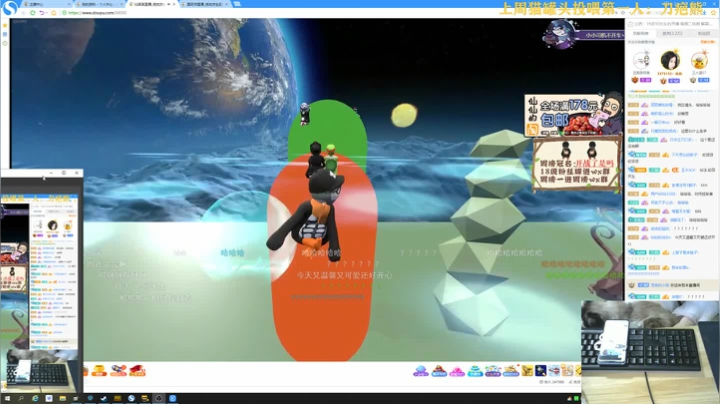Click the cyan castle gift icon
The image size is (720, 404).
(475, 370)
